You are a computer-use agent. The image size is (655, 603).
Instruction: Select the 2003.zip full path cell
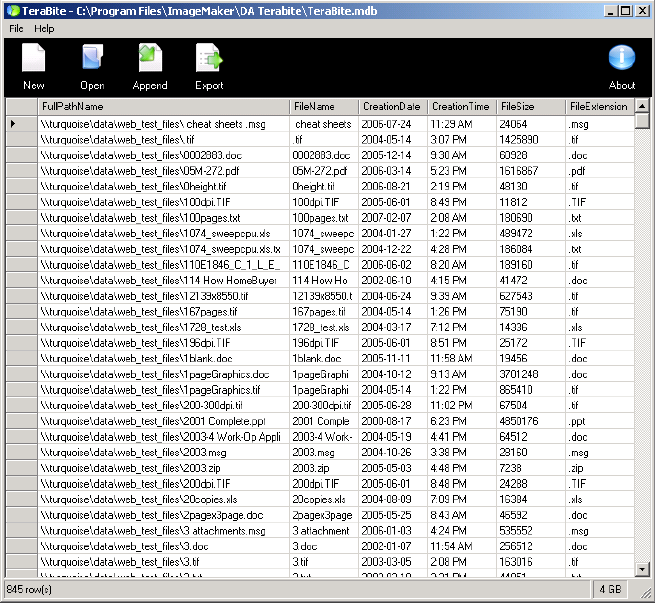point(163,468)
